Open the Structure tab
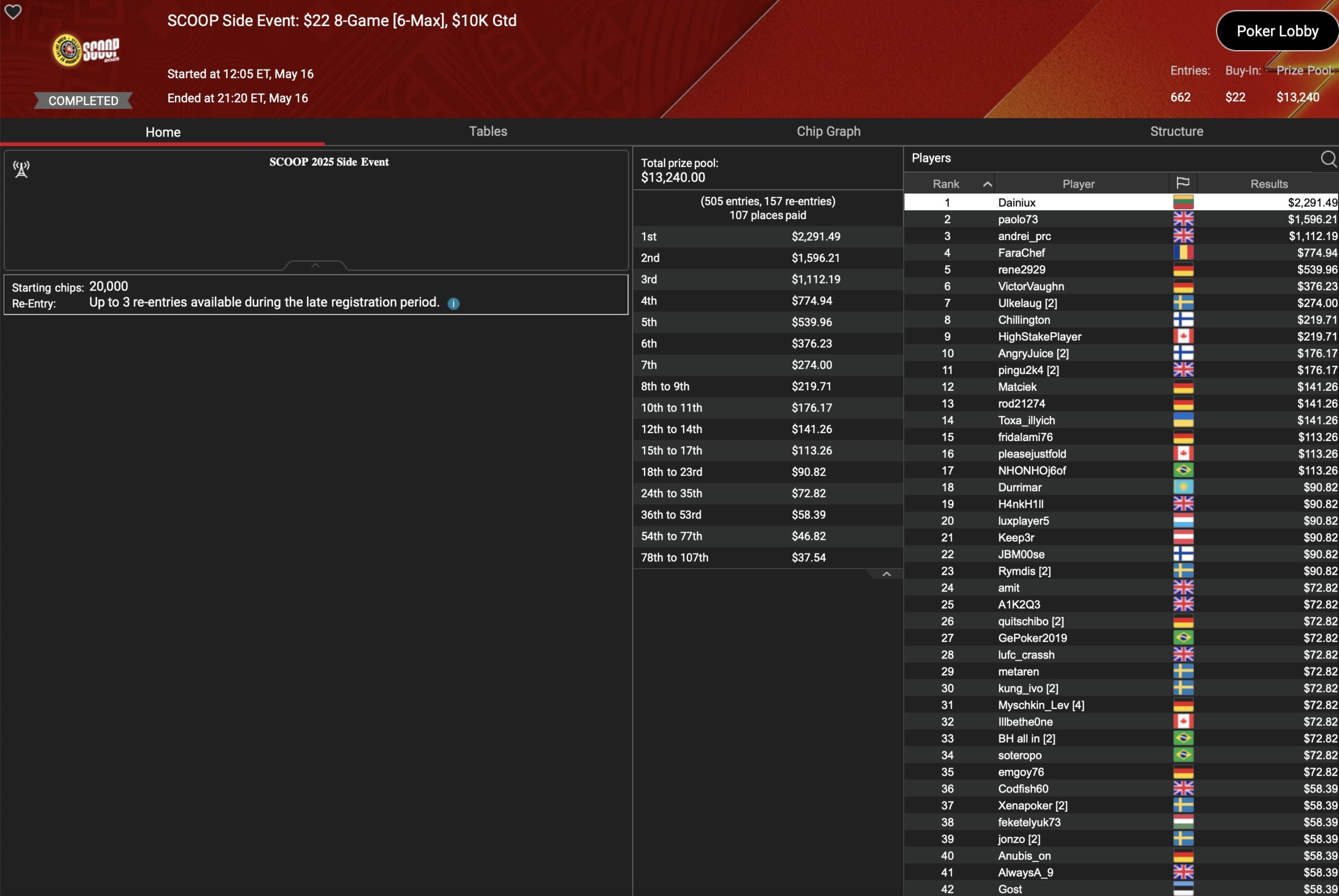 click(1176, 131)
